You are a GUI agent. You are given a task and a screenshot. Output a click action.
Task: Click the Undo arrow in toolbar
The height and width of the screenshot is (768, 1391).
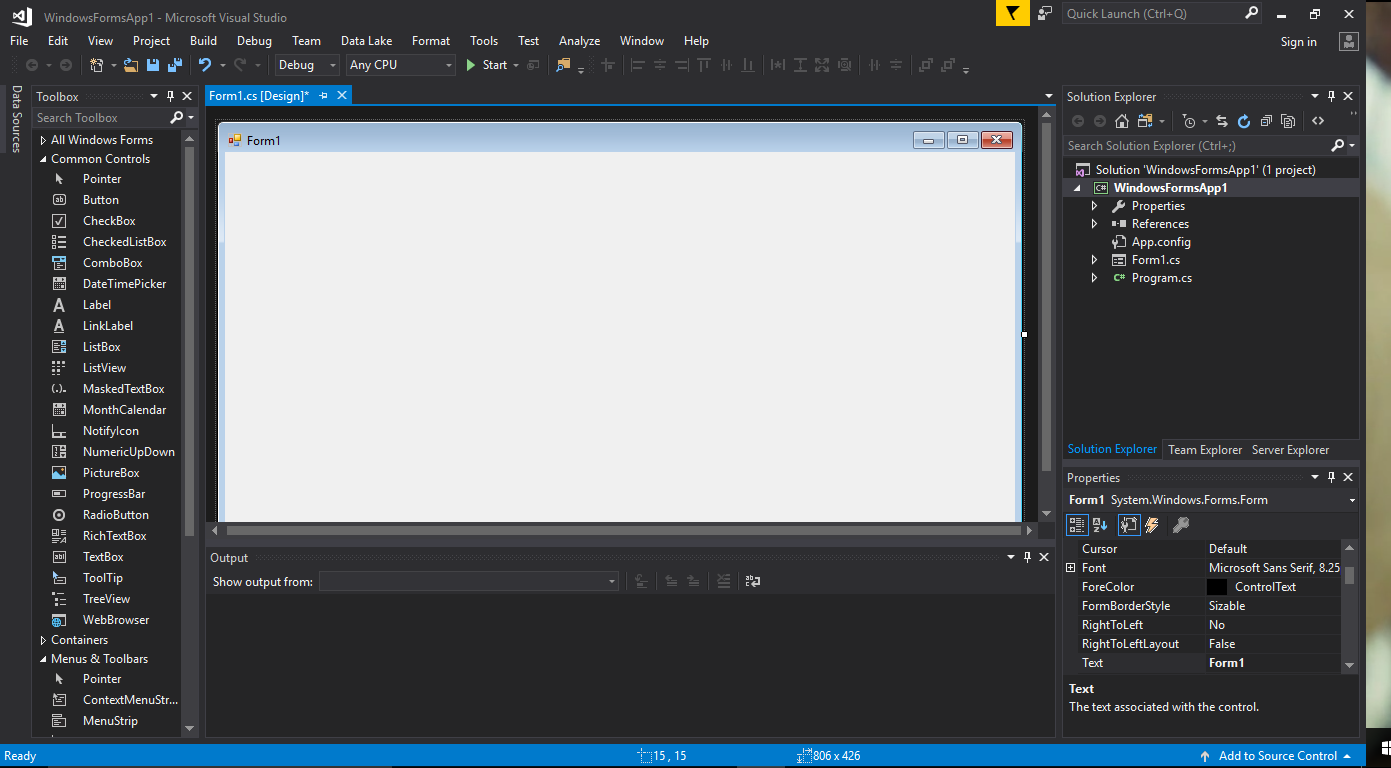click(205, 65)
